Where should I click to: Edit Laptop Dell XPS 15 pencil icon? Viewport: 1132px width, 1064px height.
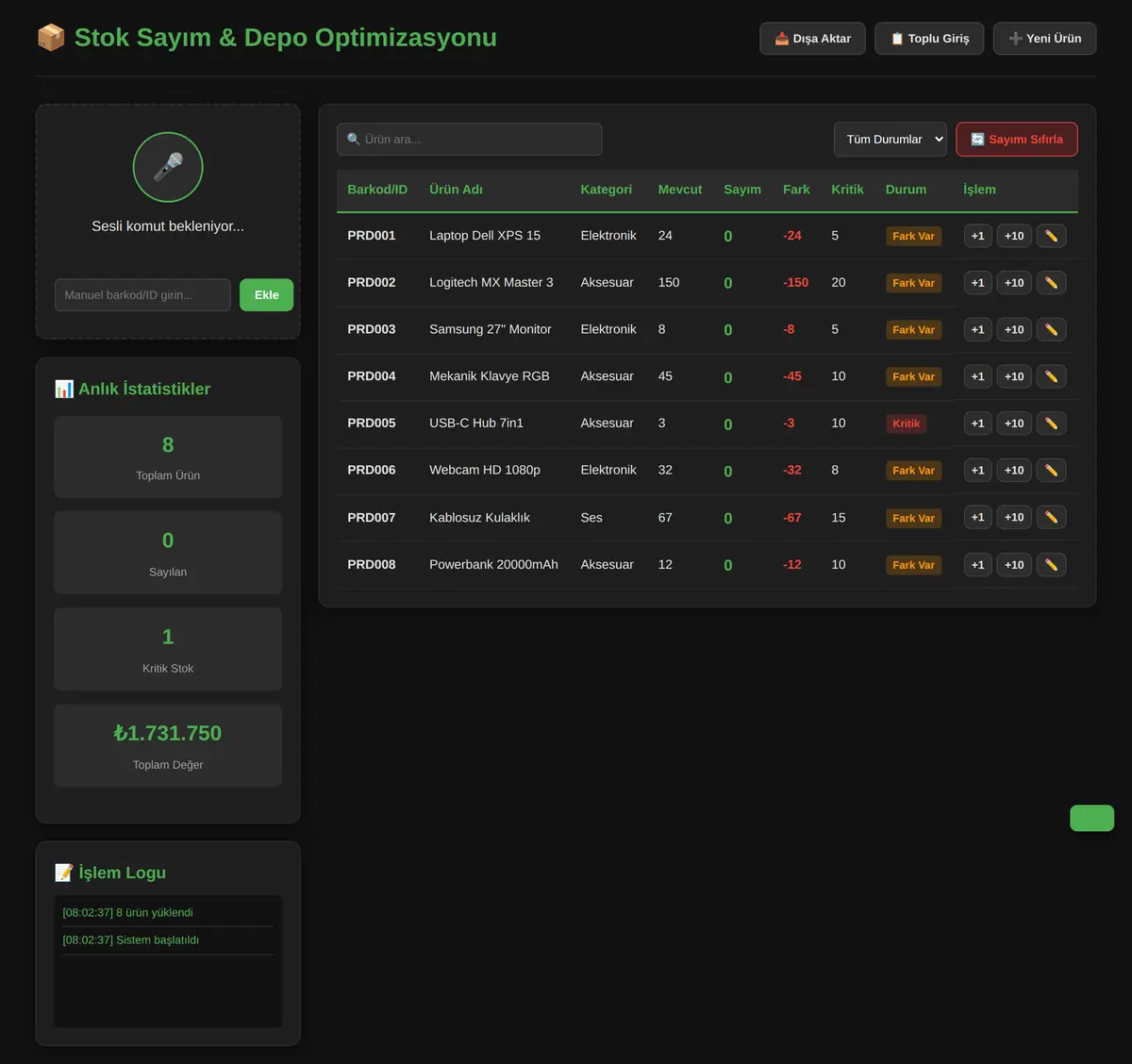point(1051,236)
